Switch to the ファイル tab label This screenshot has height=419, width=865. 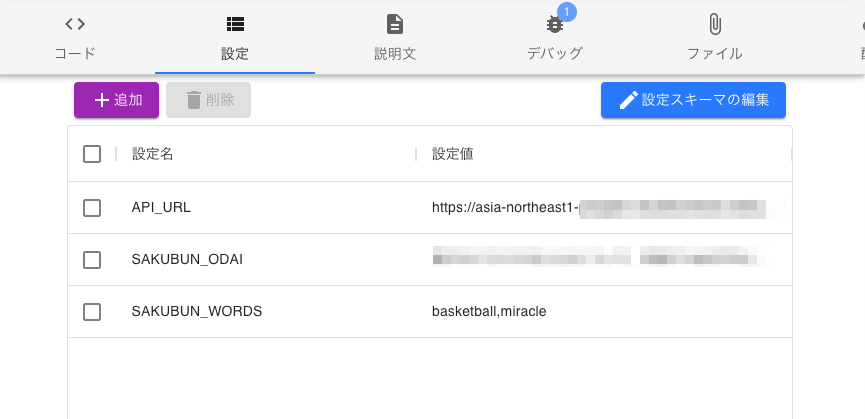(714, 54)
